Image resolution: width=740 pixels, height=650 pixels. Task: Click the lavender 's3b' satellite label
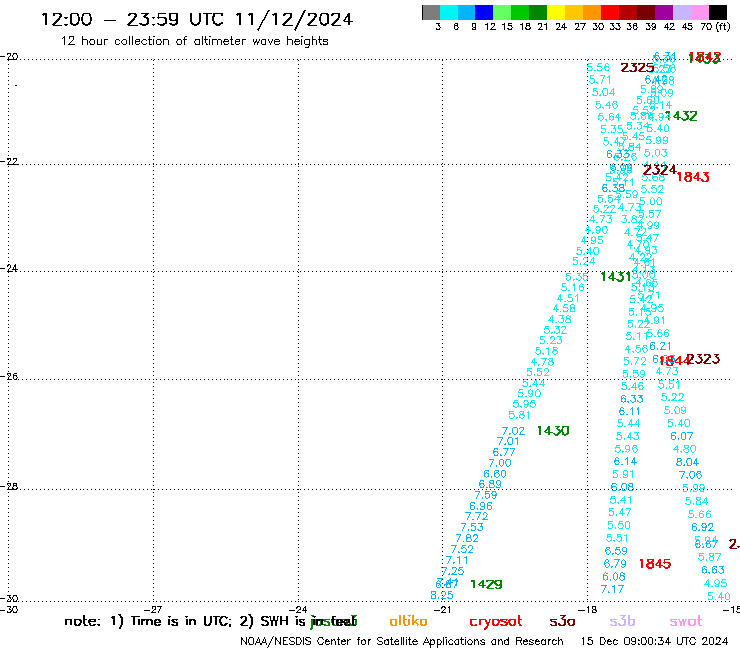coord(622,621)
